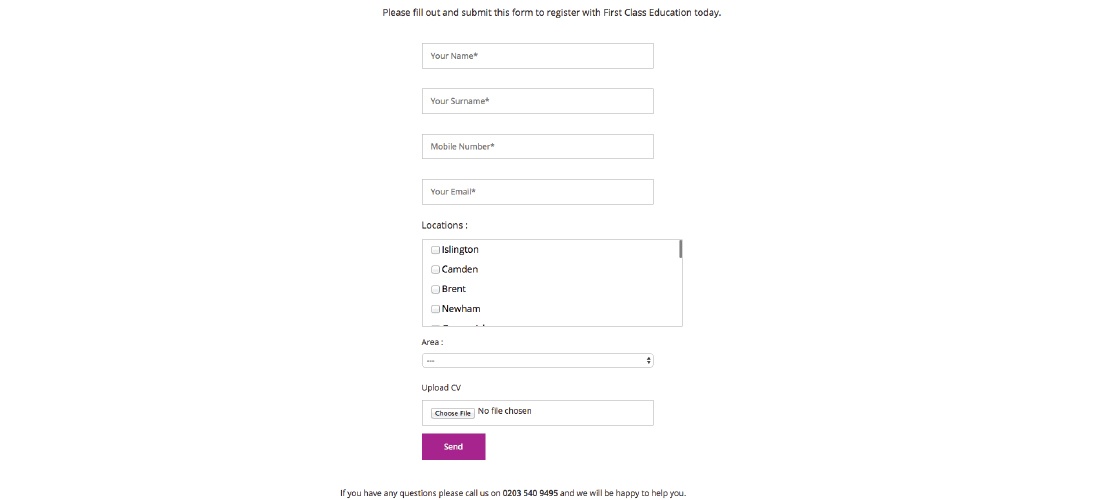This screenshot has width=1110, height=500.
Task: Click into the Your Email field
Action: (537, 192)
